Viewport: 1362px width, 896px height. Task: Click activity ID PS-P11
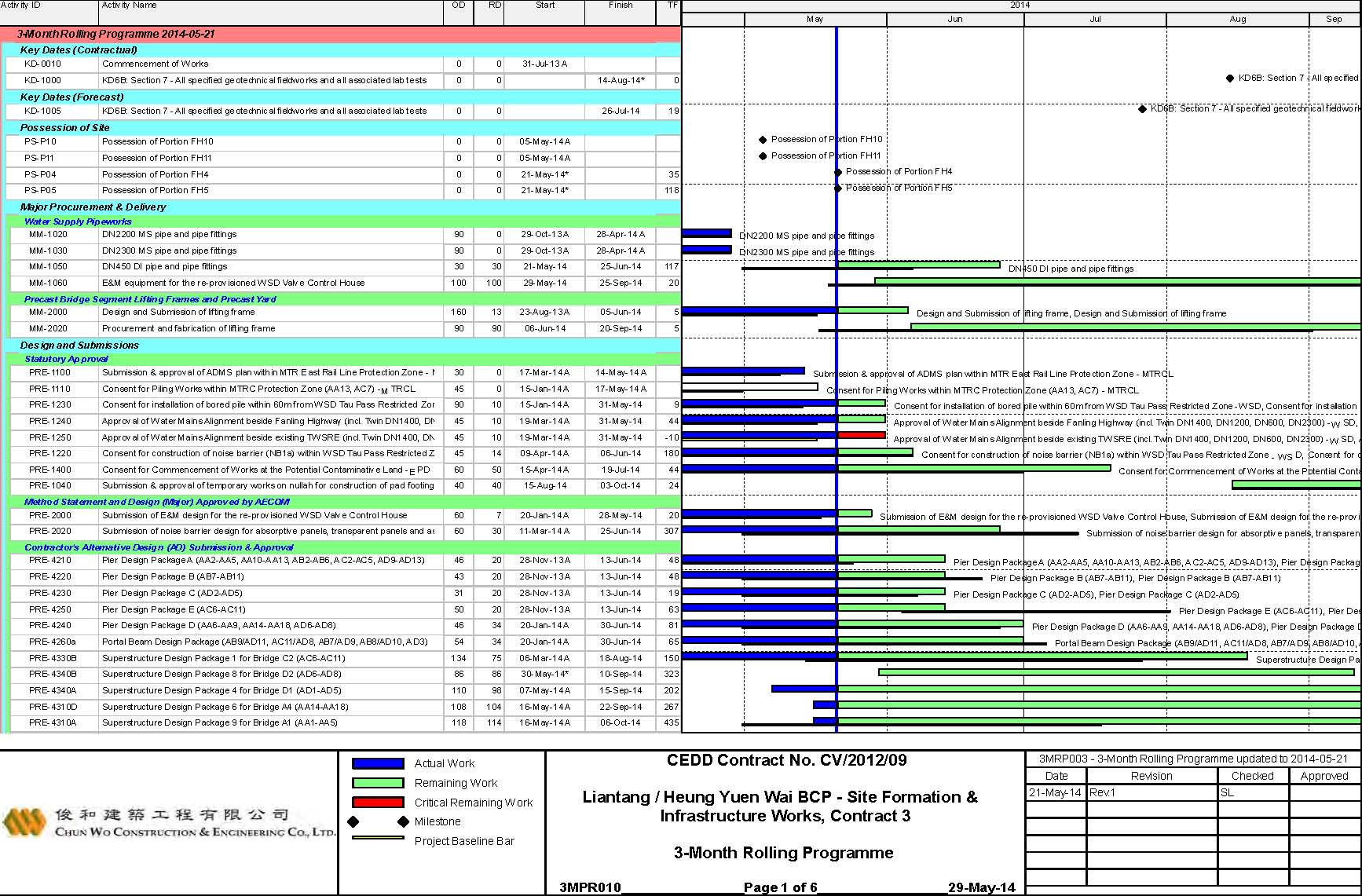coord(39,159)
